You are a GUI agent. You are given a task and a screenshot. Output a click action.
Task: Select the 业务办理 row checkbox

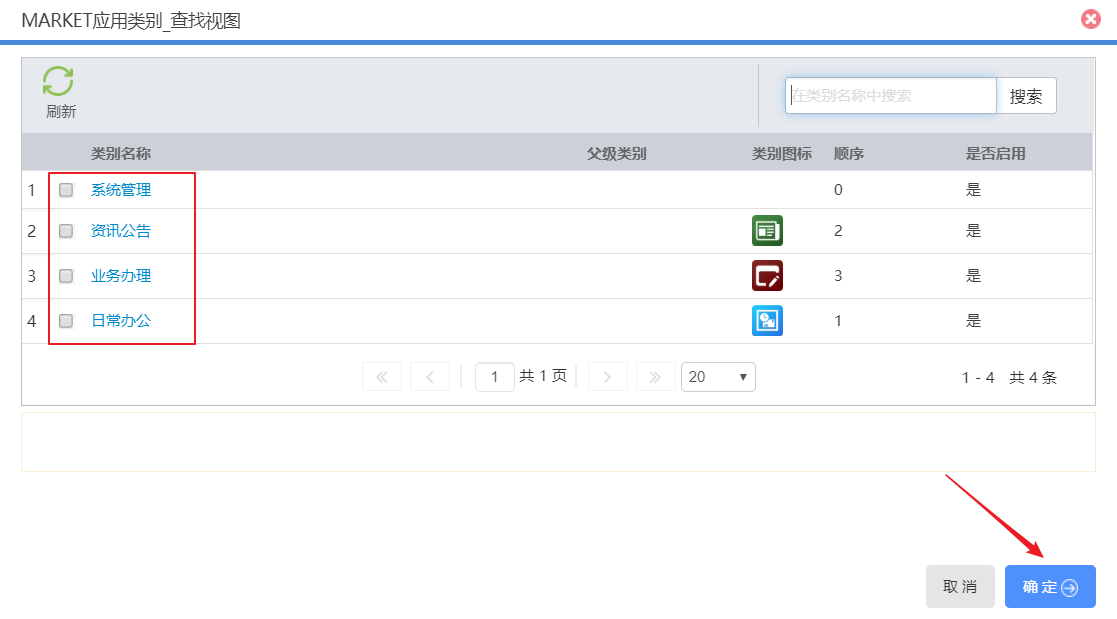[66, 276]
